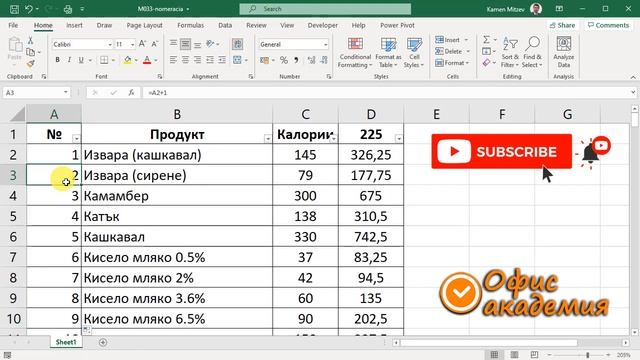Click the Percent Style icon
Viewport: 640px width, 360px height.
click(x=284, y=60)
